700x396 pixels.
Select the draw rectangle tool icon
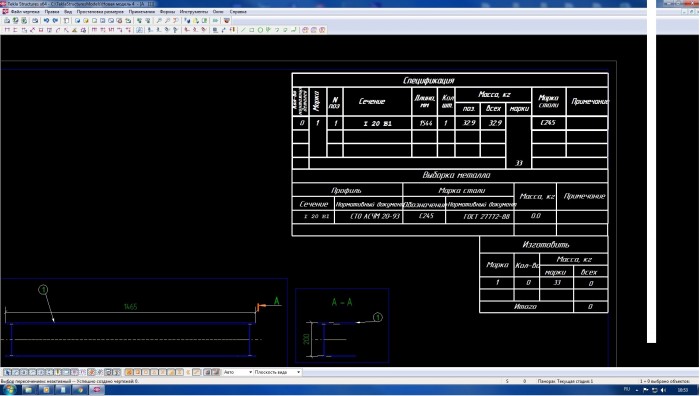pos(252,30)
